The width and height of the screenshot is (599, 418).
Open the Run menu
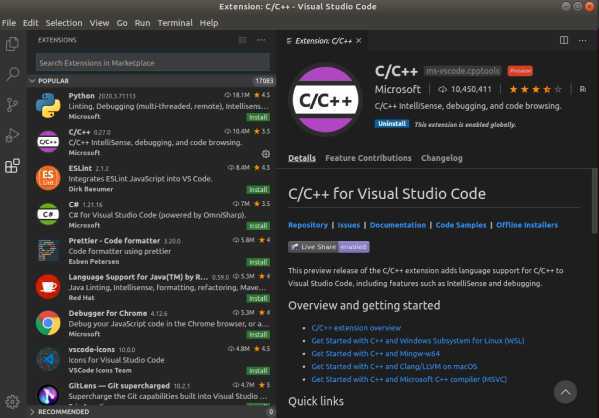coord(142,23)
